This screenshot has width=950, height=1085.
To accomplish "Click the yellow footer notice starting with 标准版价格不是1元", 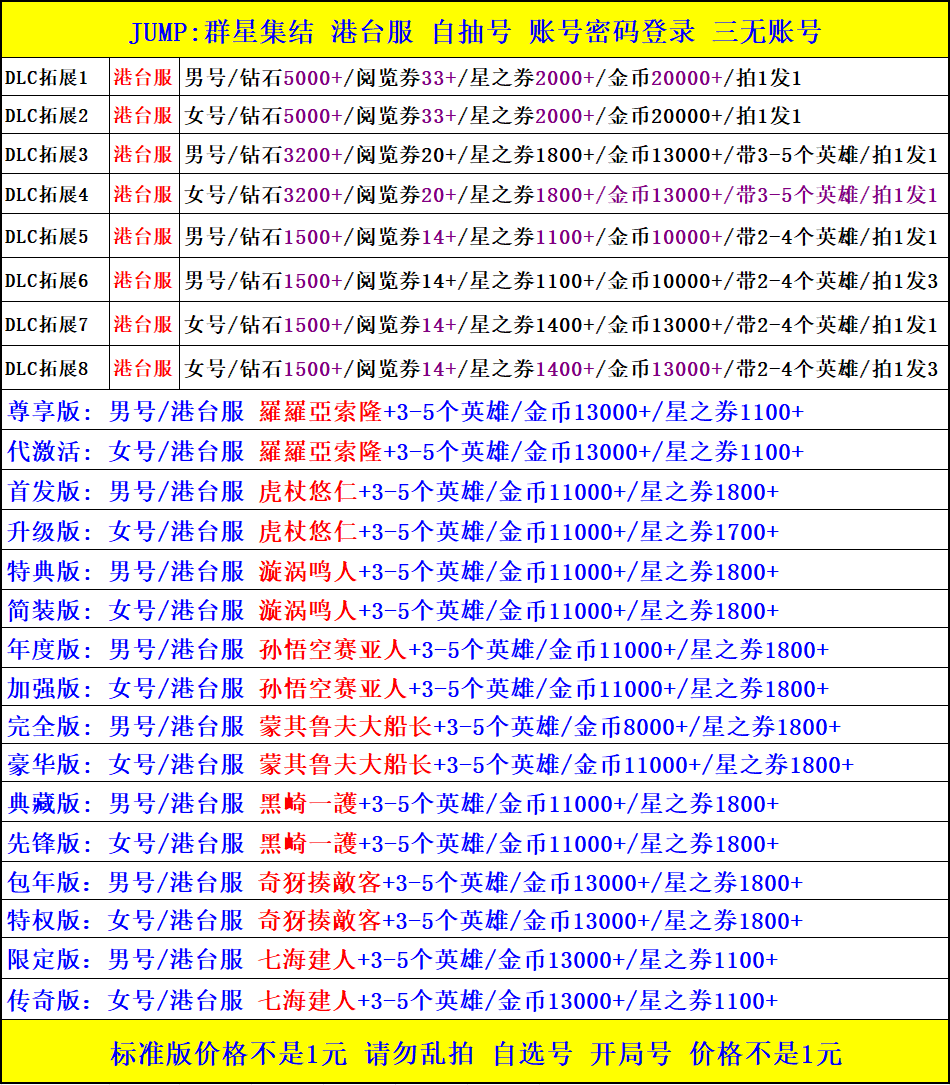I will (475, 1053).
